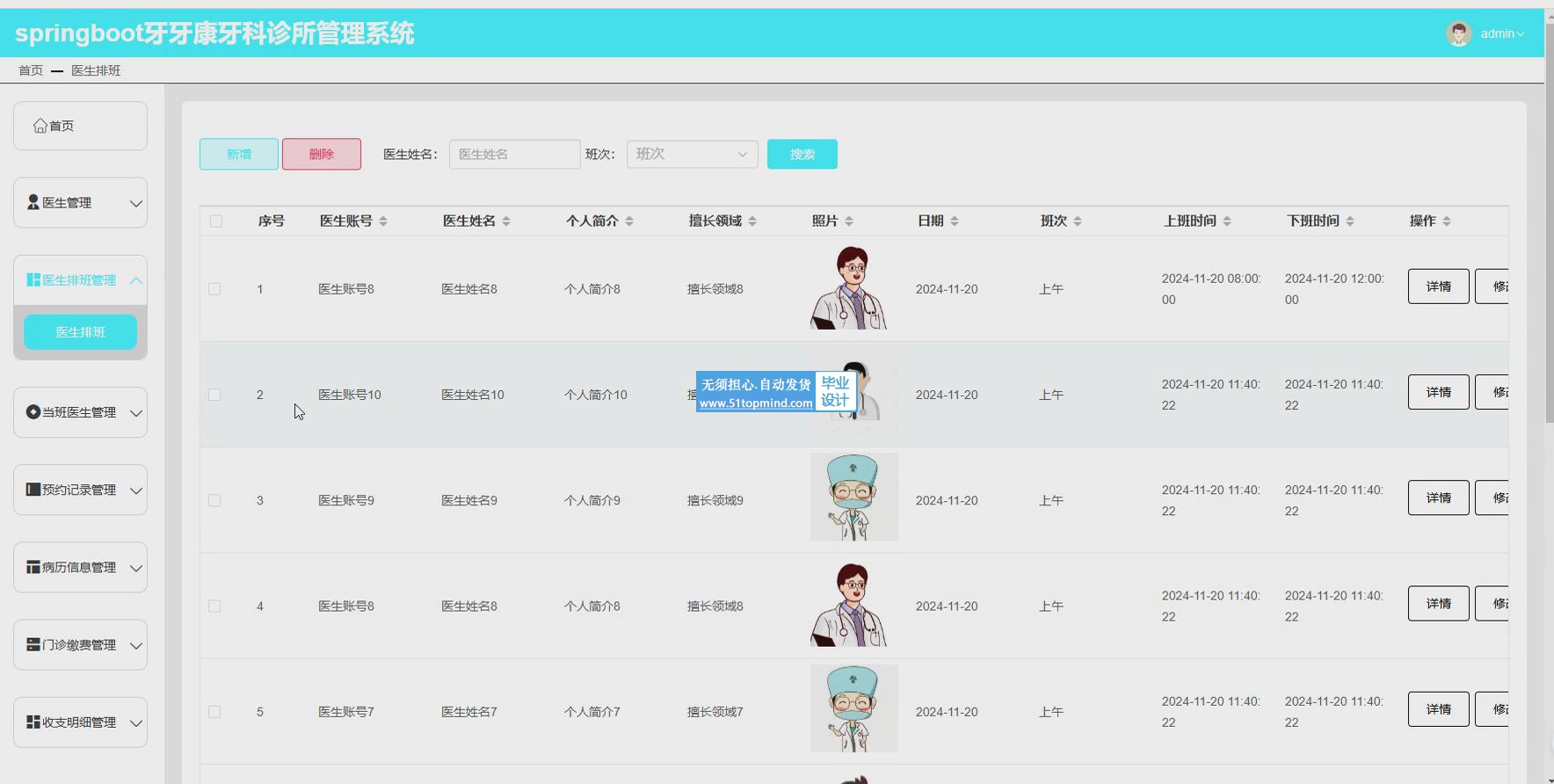Select the 医生排班 submenu item
1554x784 pixels.
point(80,332)
